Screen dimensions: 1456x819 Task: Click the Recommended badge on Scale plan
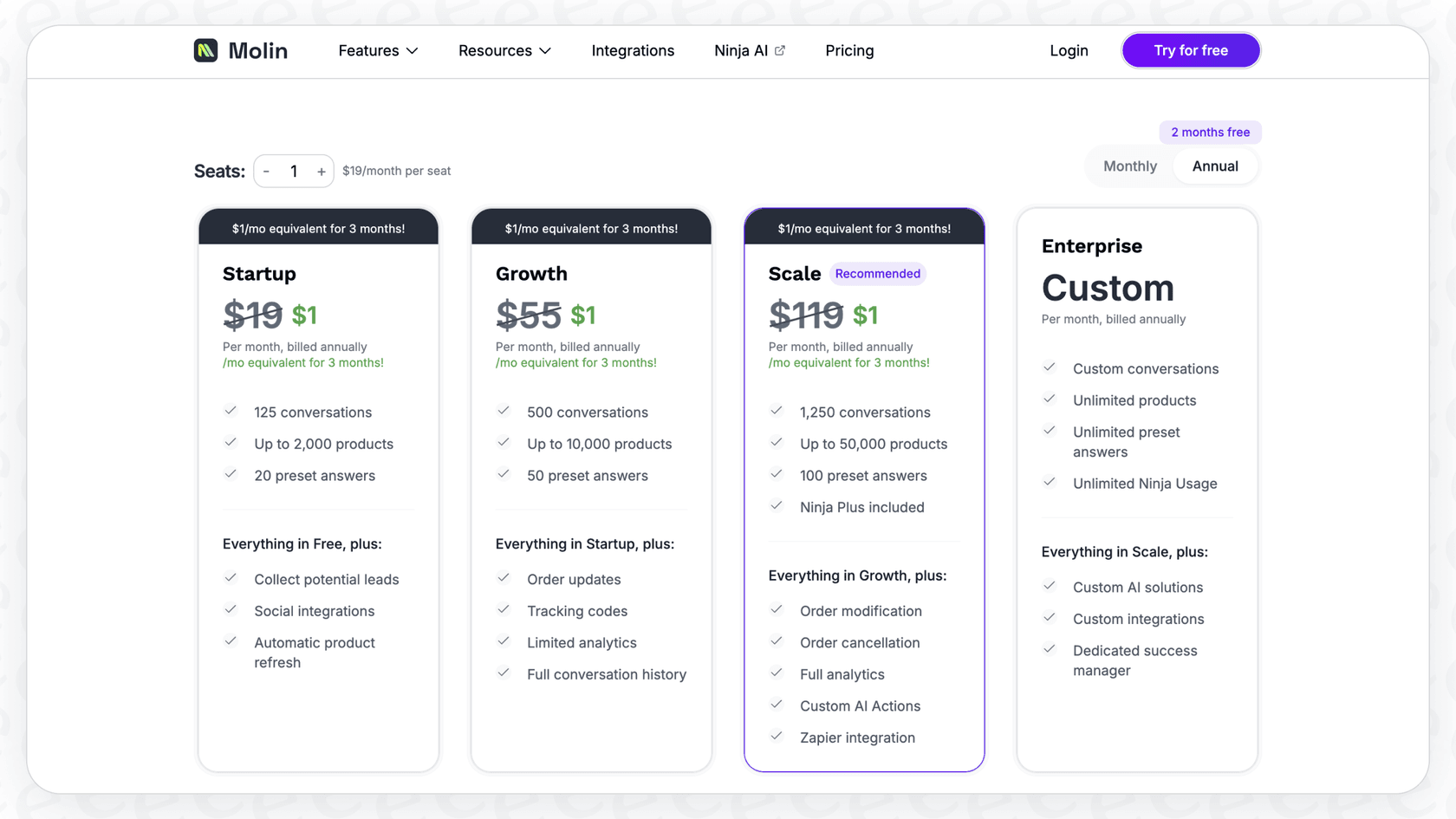[x=877, y=273]
